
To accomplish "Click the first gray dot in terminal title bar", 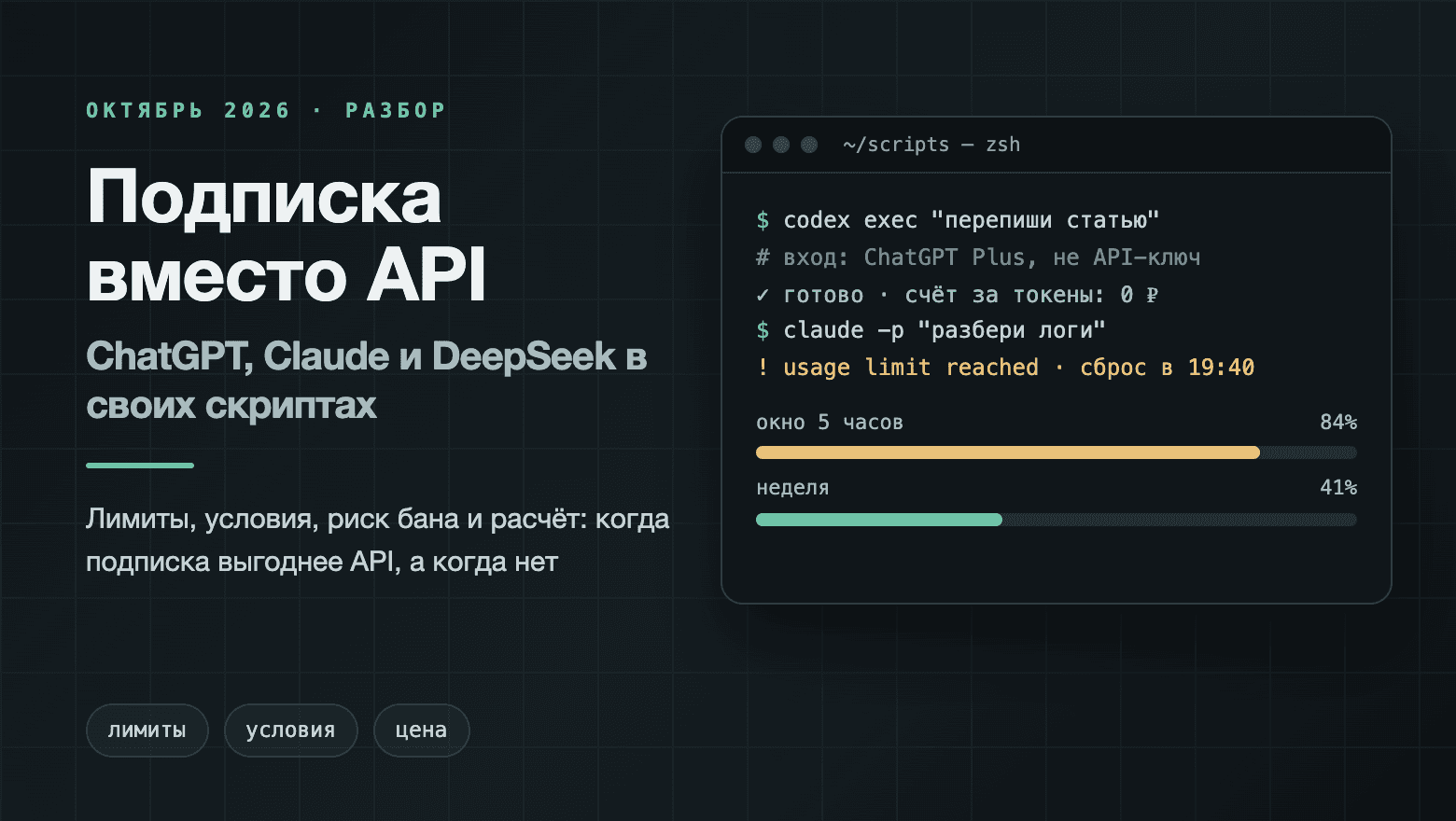I will coord(753,145).
